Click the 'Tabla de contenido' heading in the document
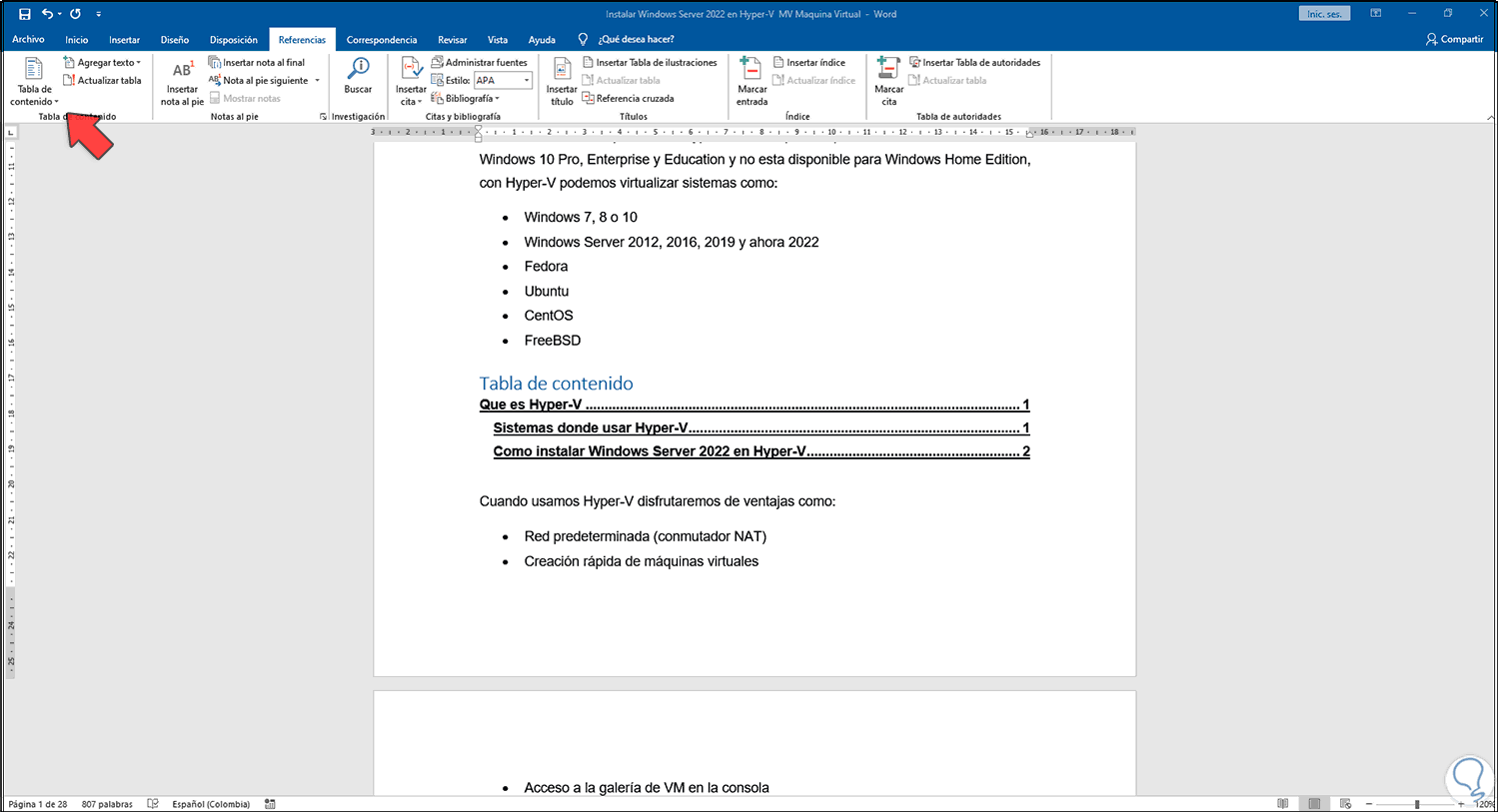 click(x=557, y=384)
